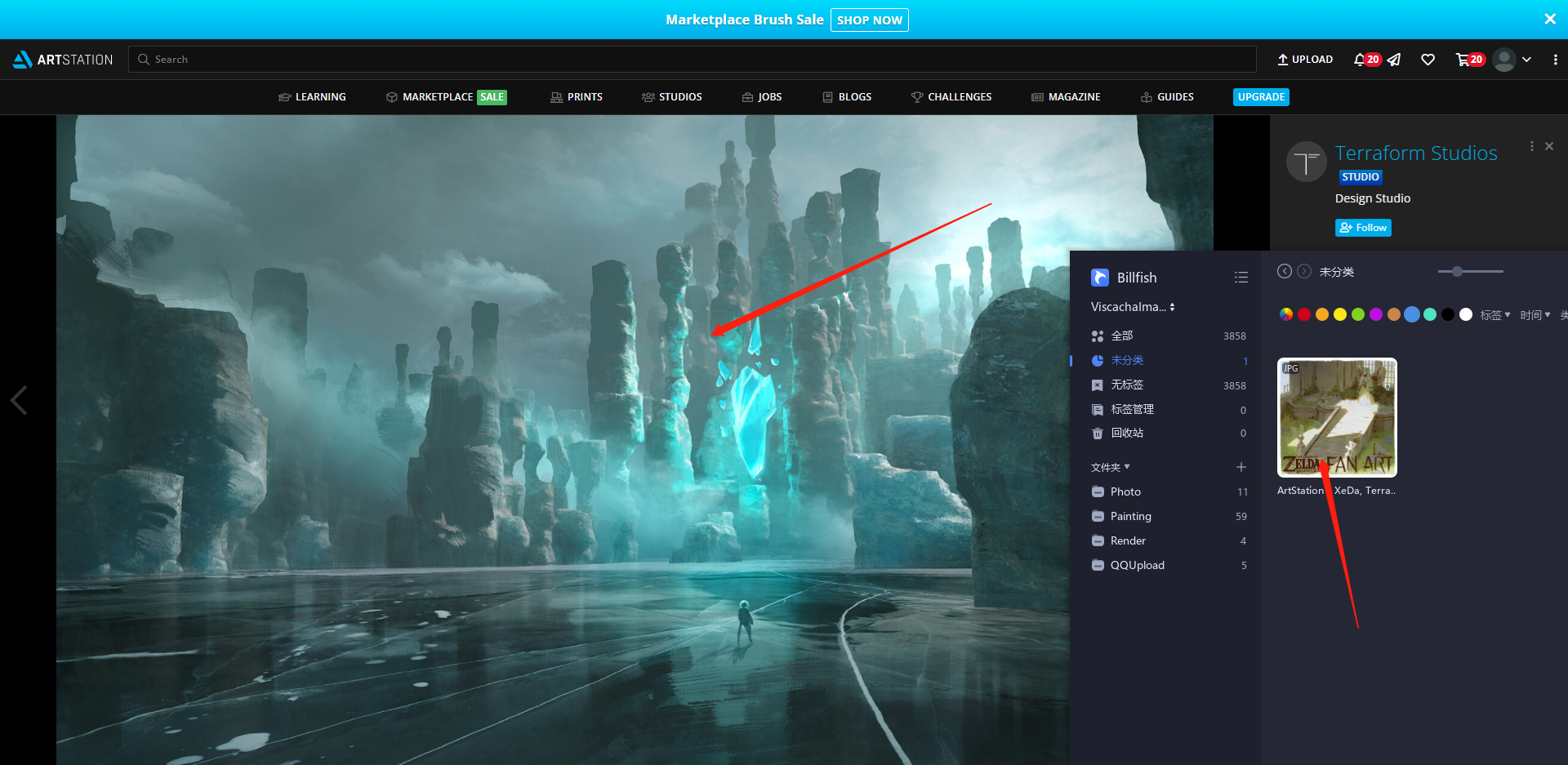Filter by purple color swatch
This screenshot has height=765, width=1568.
(1376, 314)
